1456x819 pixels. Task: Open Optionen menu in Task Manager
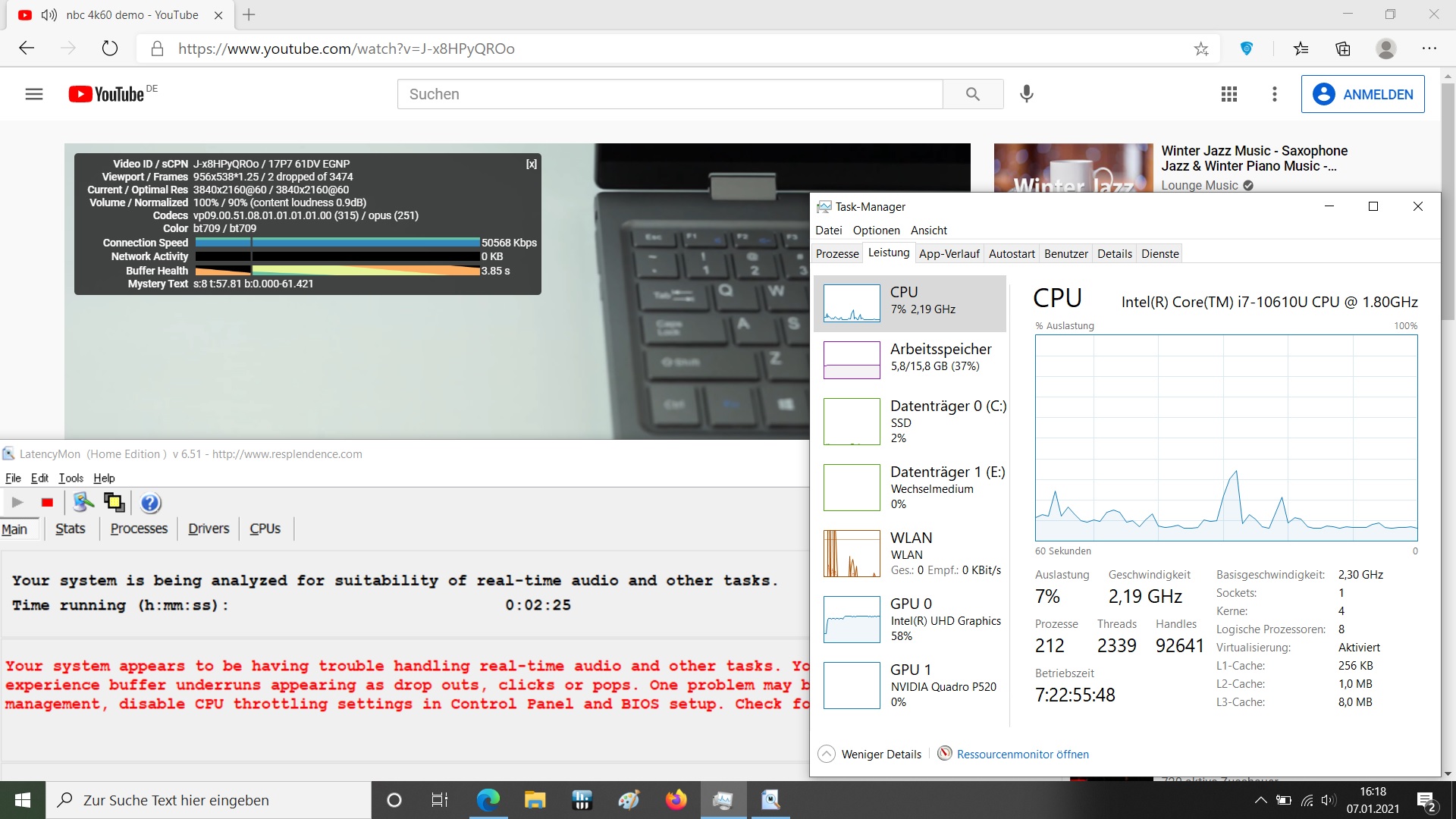876,231
